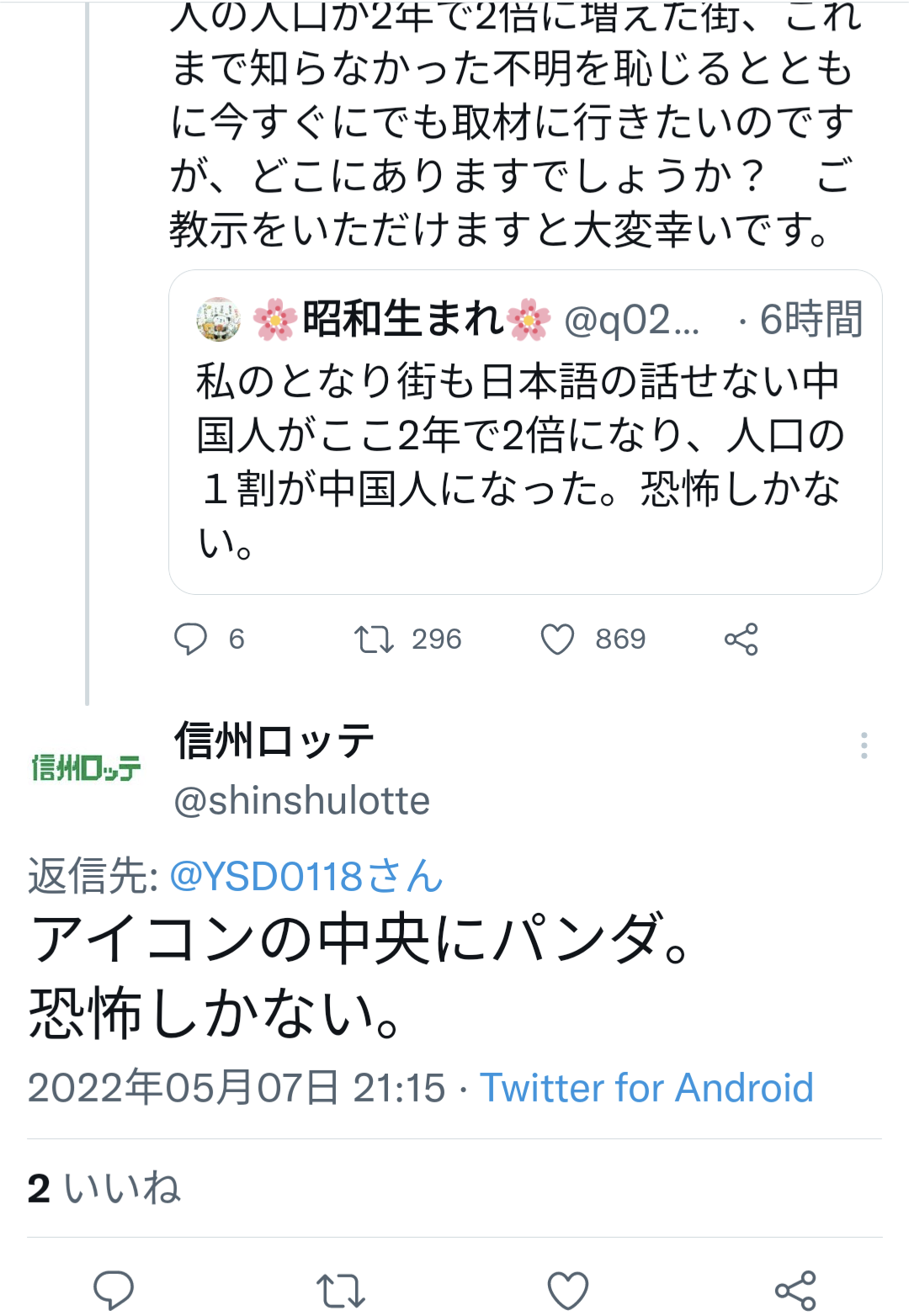
Task: Share the parent tweet
Action: (x=741, y=639)
